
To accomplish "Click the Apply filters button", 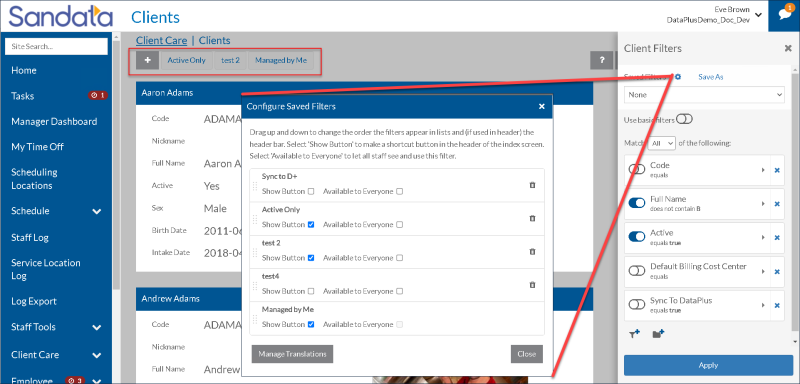I will 708,365.
